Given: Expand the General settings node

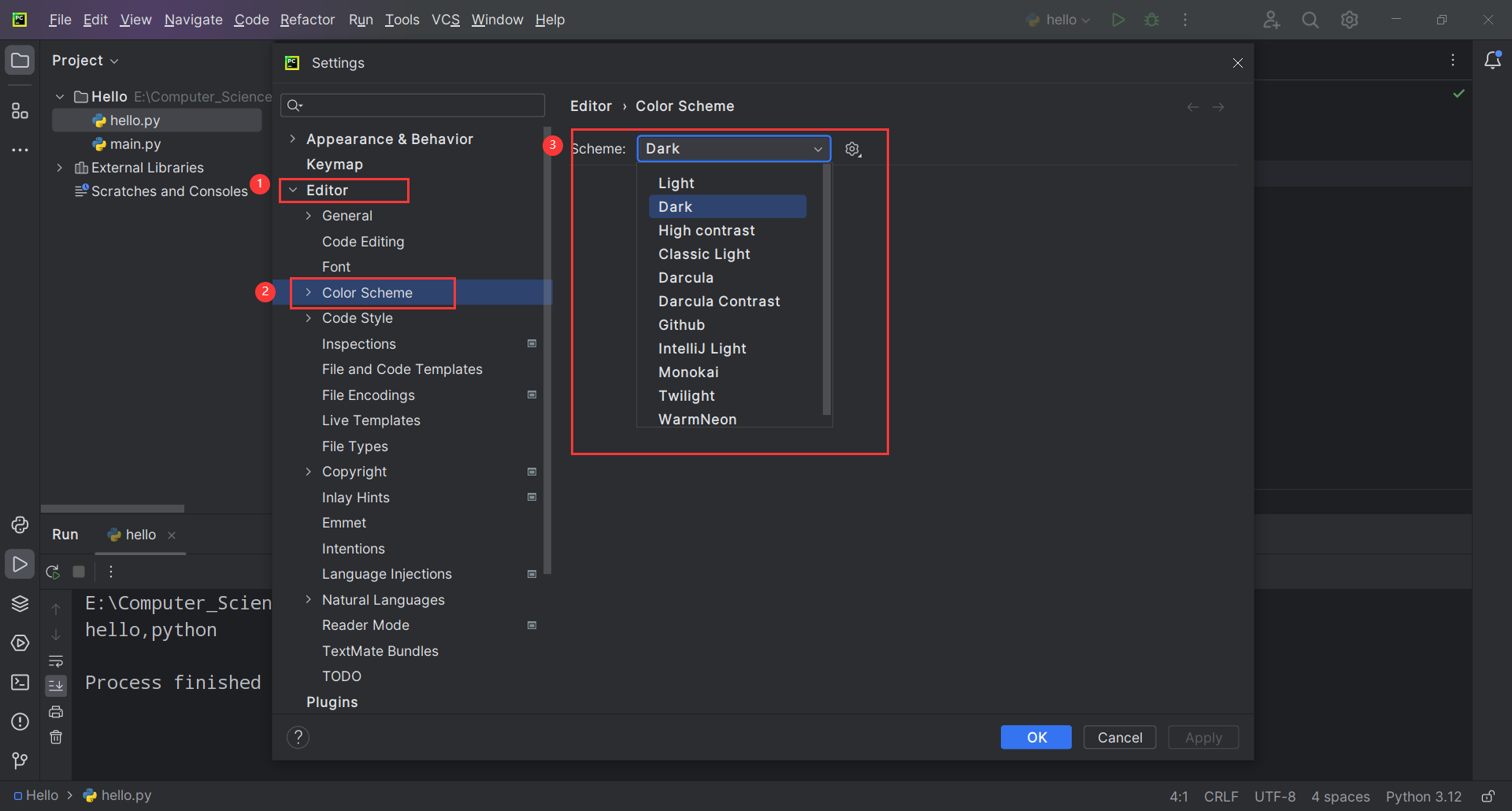Looking at the screenshot, I should [x=309, y=216].
